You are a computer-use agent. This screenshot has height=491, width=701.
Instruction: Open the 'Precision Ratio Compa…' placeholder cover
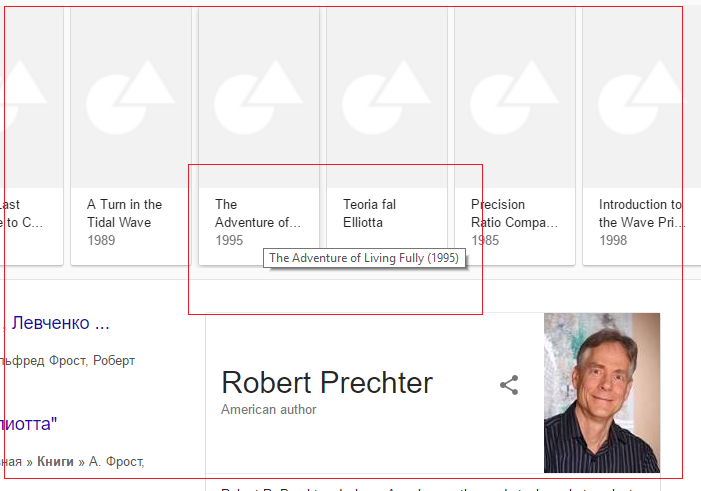click(x=515, y=97)
